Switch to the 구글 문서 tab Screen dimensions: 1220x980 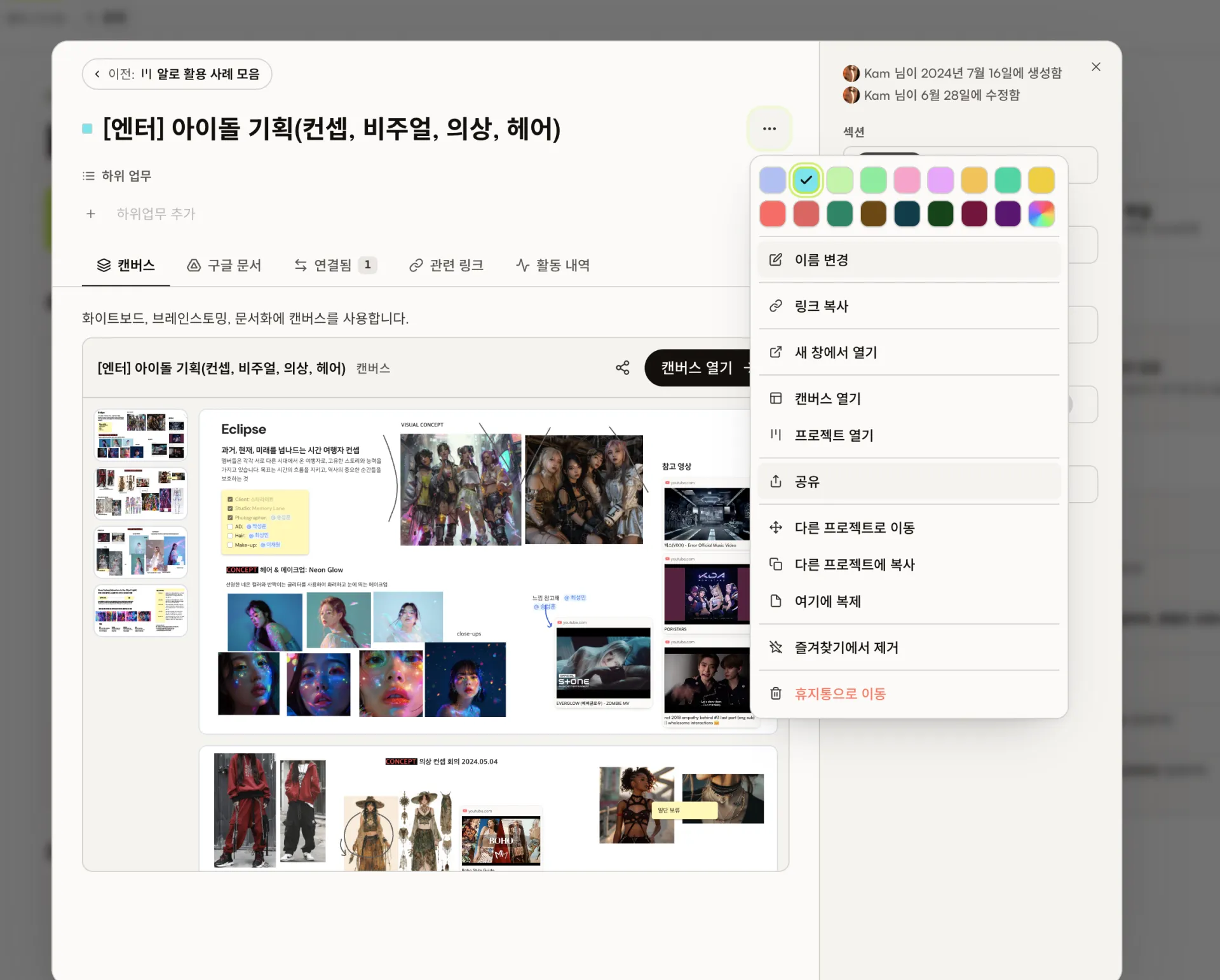click(x=224, y=265)
